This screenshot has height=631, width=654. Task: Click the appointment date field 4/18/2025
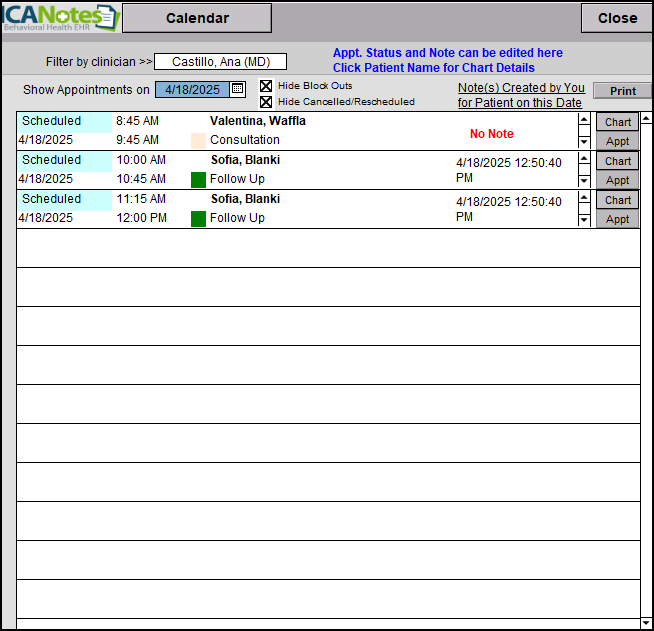click(192, 89)
